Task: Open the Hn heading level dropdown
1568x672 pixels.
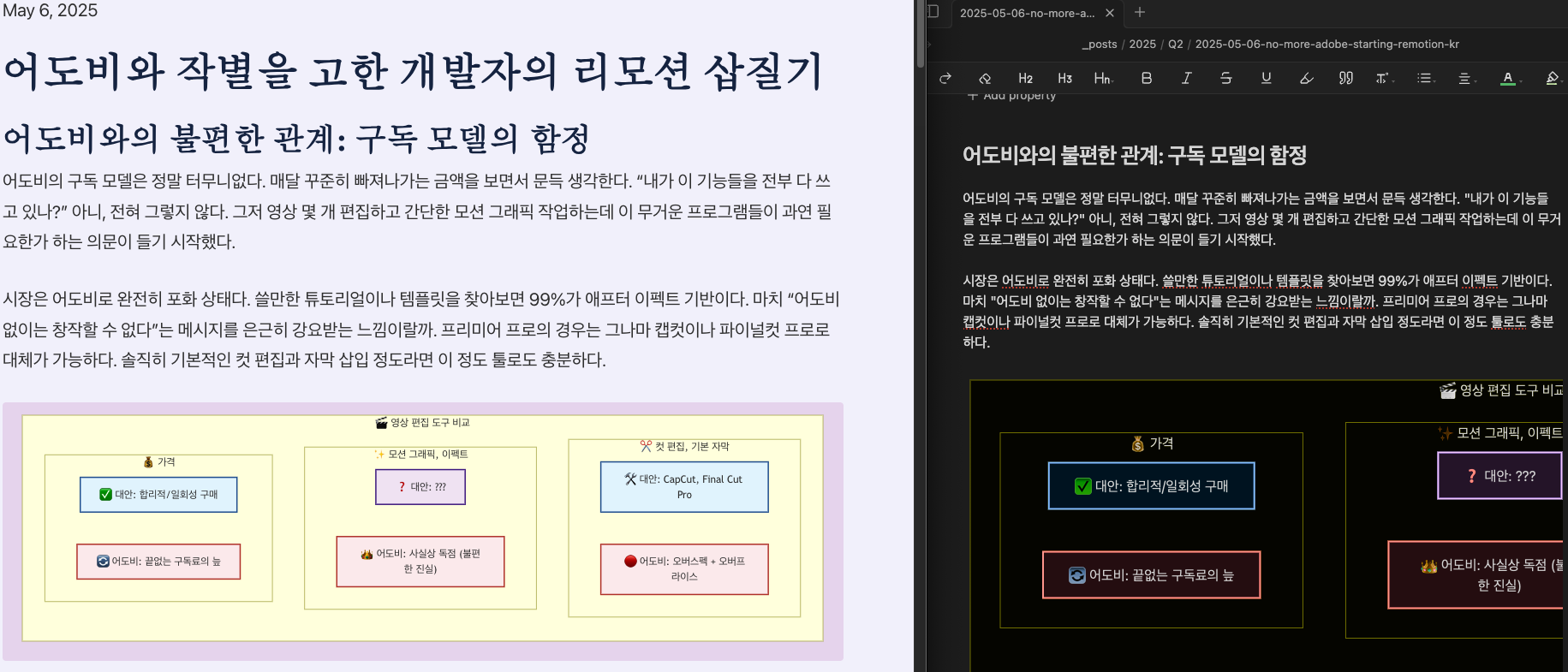Action: click(x=1103, y=78)
